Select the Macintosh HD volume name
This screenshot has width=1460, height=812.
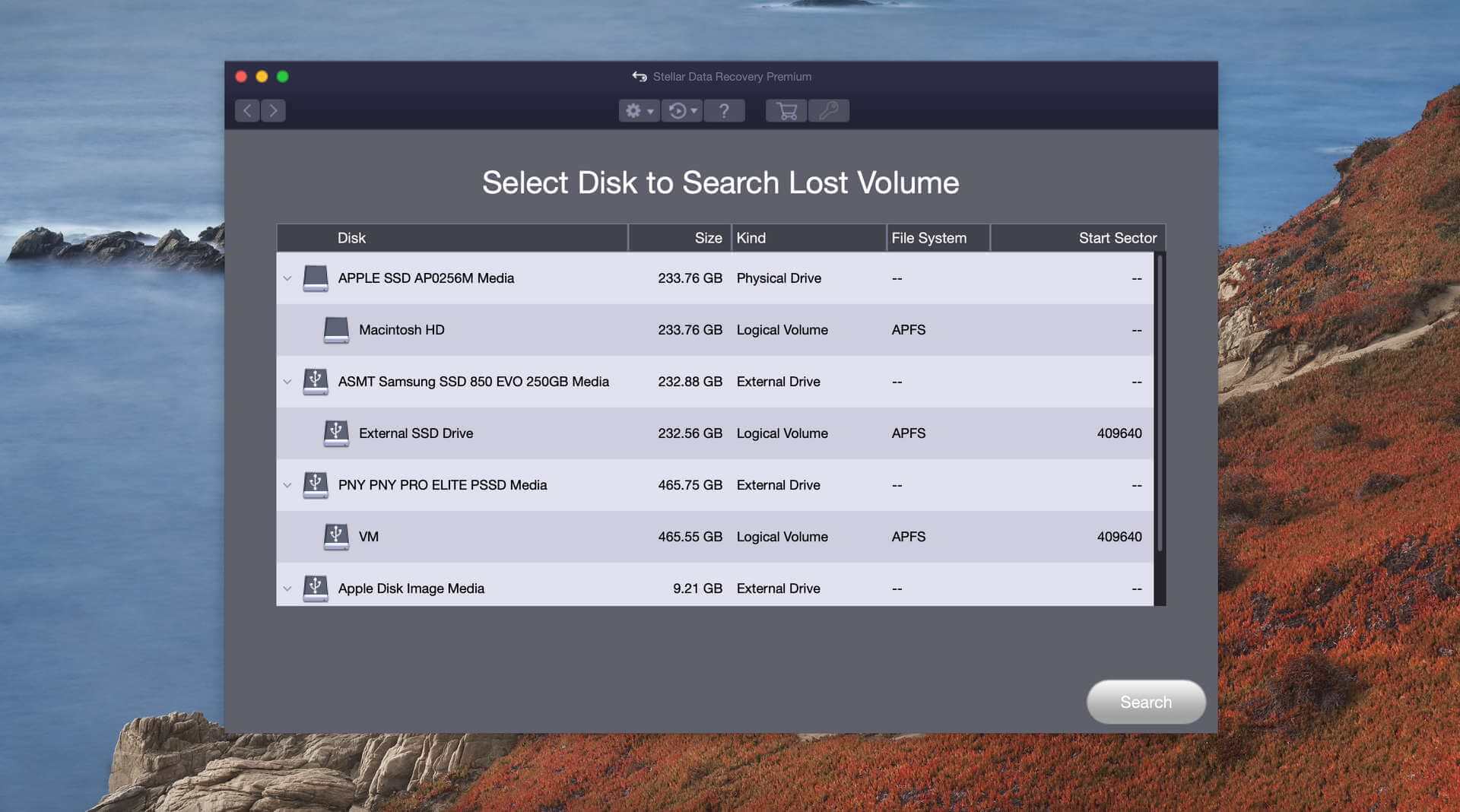tap(401, 330)
